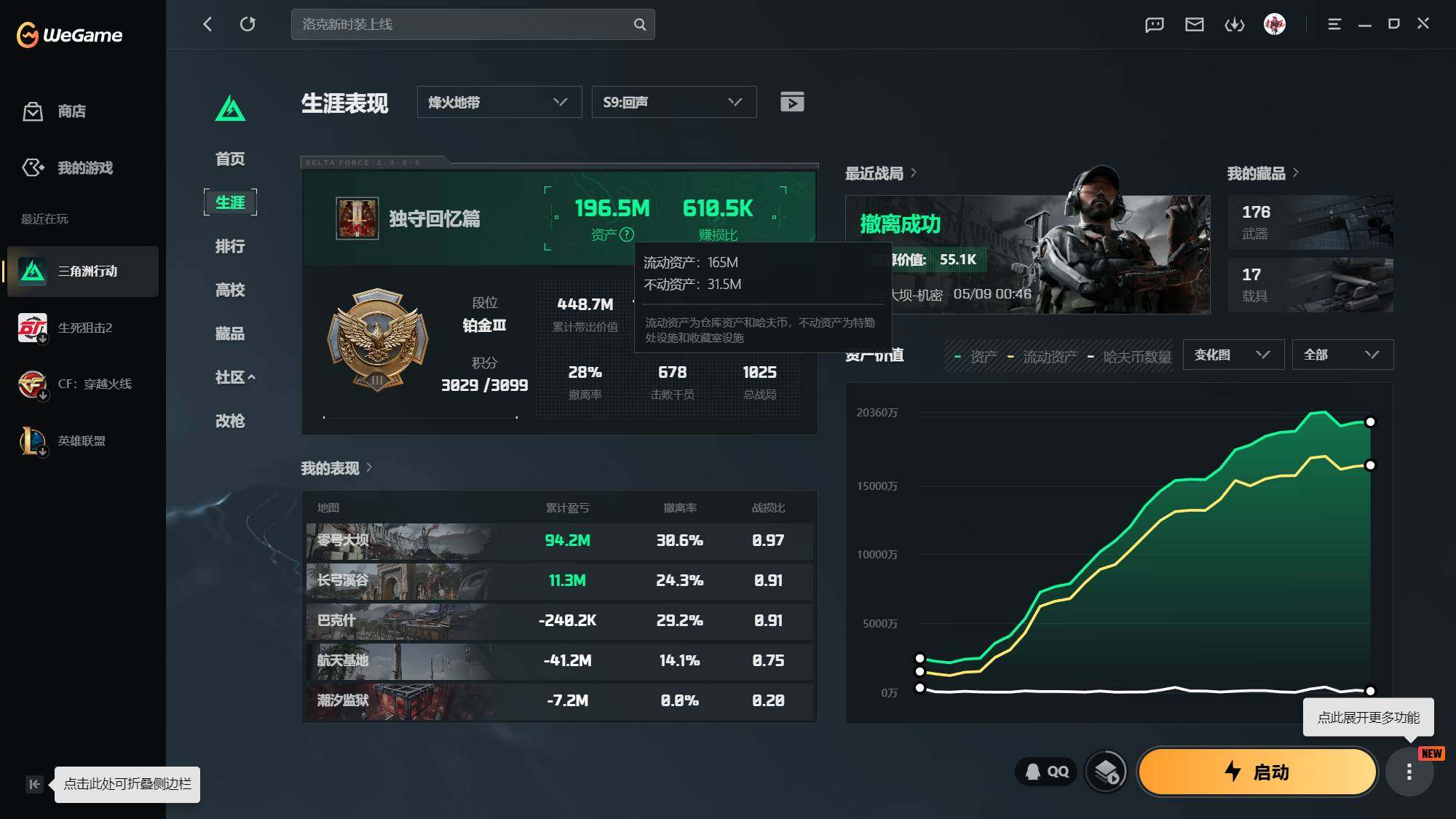The width and height of the screenshot is (1456, 819).
Task: Open the 变化图 chart type dropdown
Action: click(x=1233, y=355)
